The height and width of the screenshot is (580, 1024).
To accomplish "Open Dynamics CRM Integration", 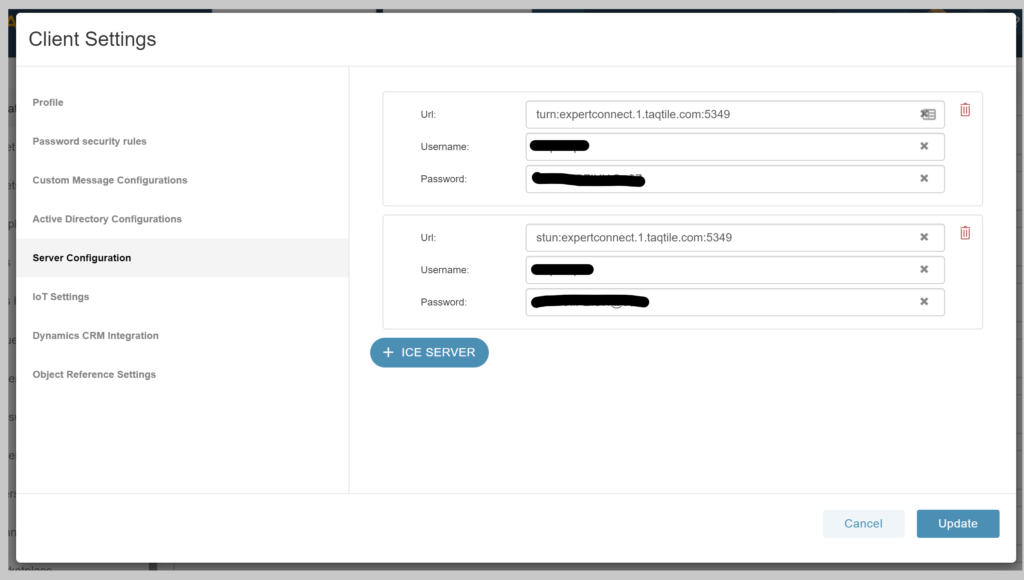I will (x=95, y=335).
